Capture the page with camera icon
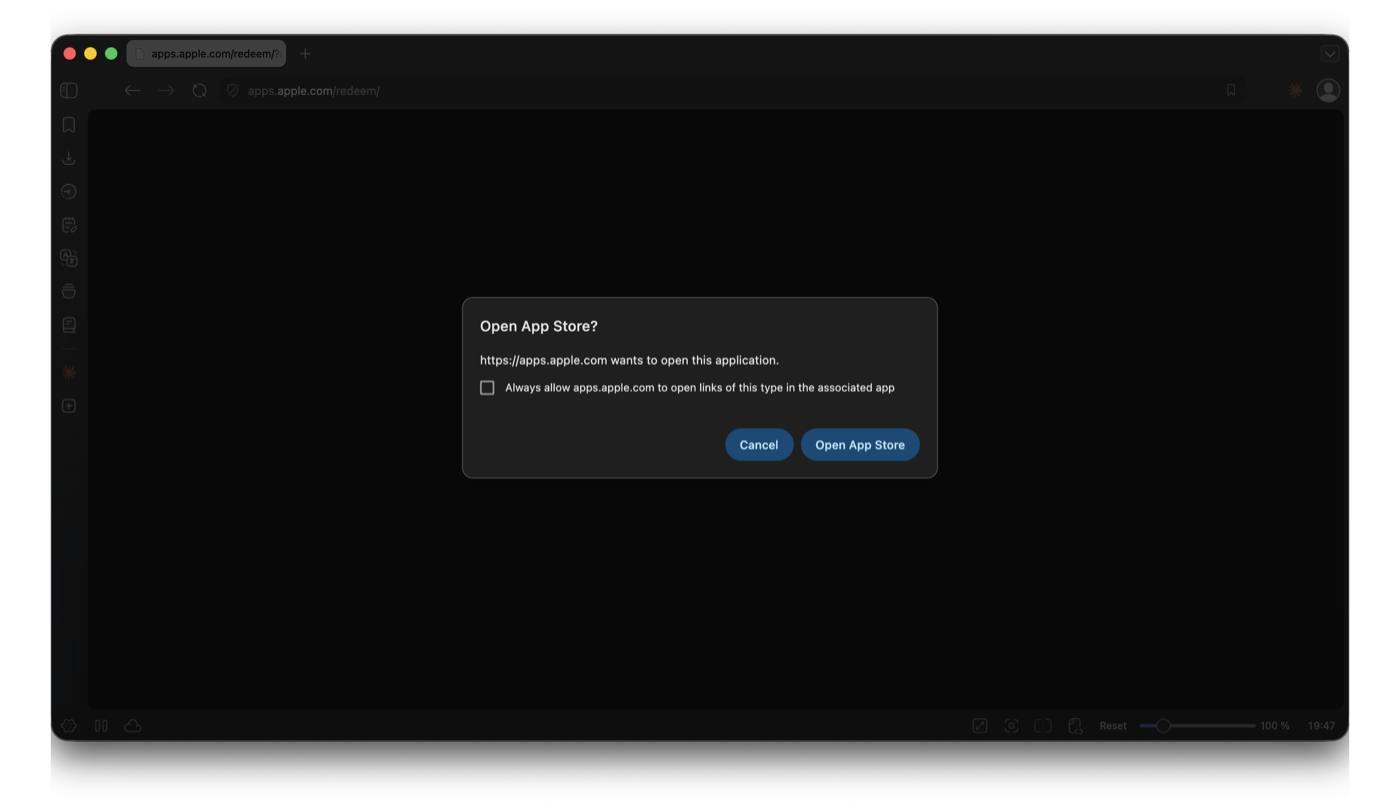The height and width of the screenshot is (808, 1400). tap(1012, 726)
